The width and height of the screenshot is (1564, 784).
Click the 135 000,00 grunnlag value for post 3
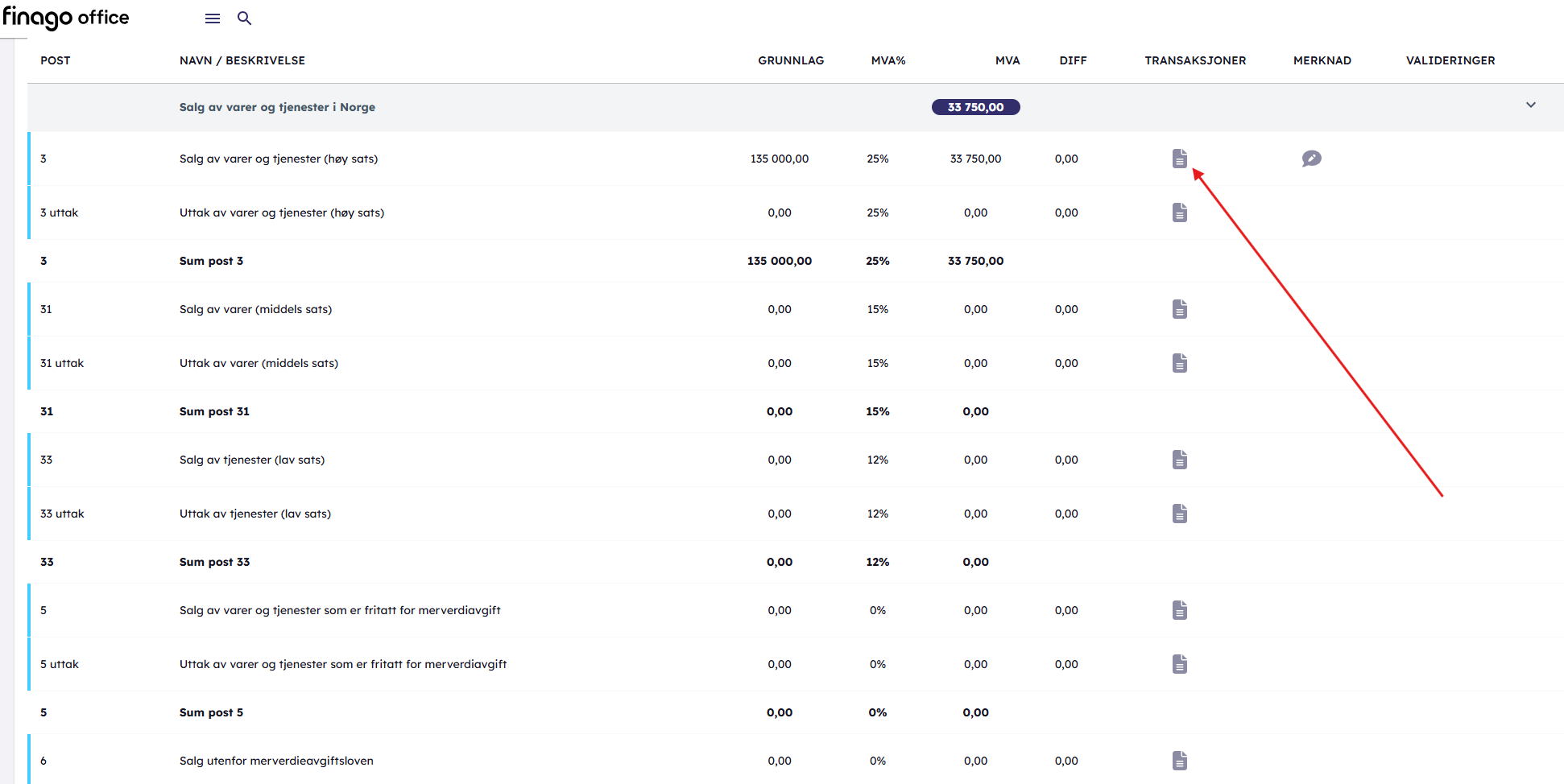click(779, 159)
